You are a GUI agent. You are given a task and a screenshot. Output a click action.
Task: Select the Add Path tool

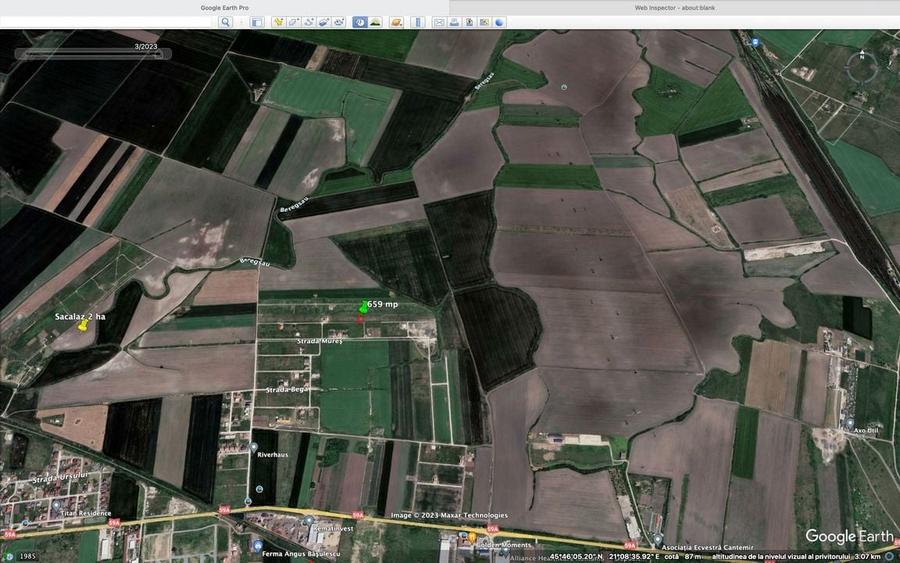point(309,22)
